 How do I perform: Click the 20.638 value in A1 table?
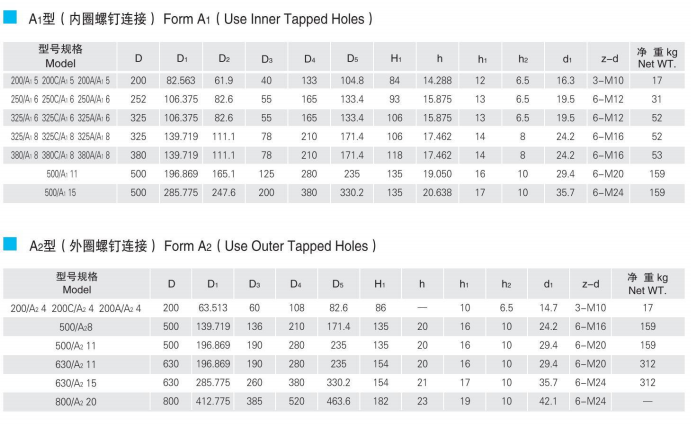438,193
